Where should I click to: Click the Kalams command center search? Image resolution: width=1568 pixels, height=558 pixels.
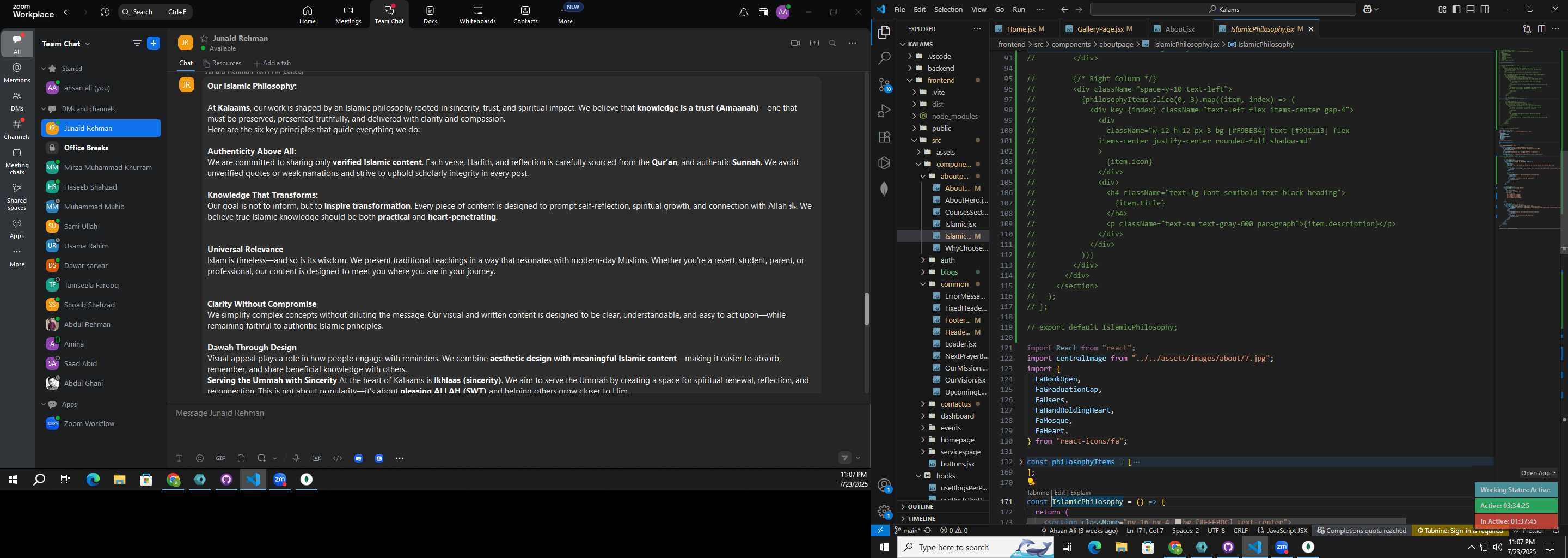(1223, 10)
